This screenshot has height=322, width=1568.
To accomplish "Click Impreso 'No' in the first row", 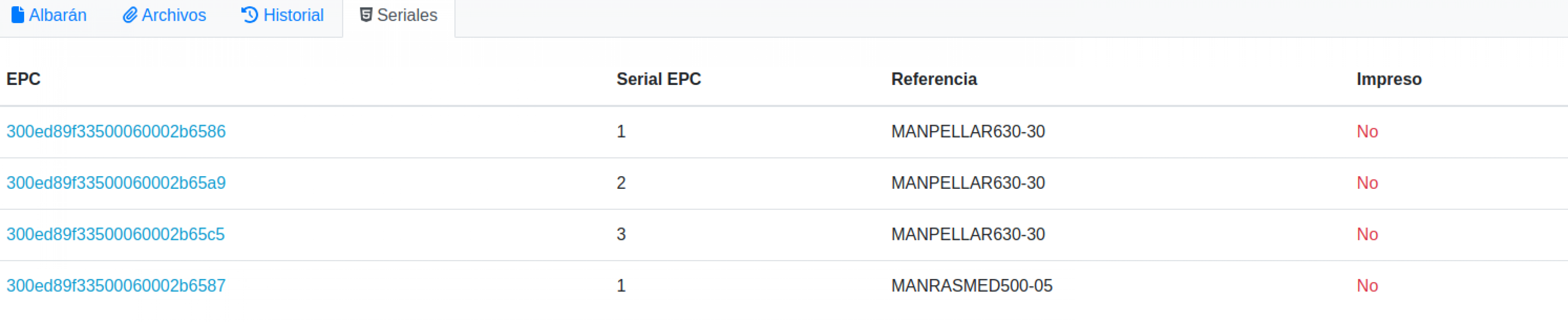I will pos(1367,131).
